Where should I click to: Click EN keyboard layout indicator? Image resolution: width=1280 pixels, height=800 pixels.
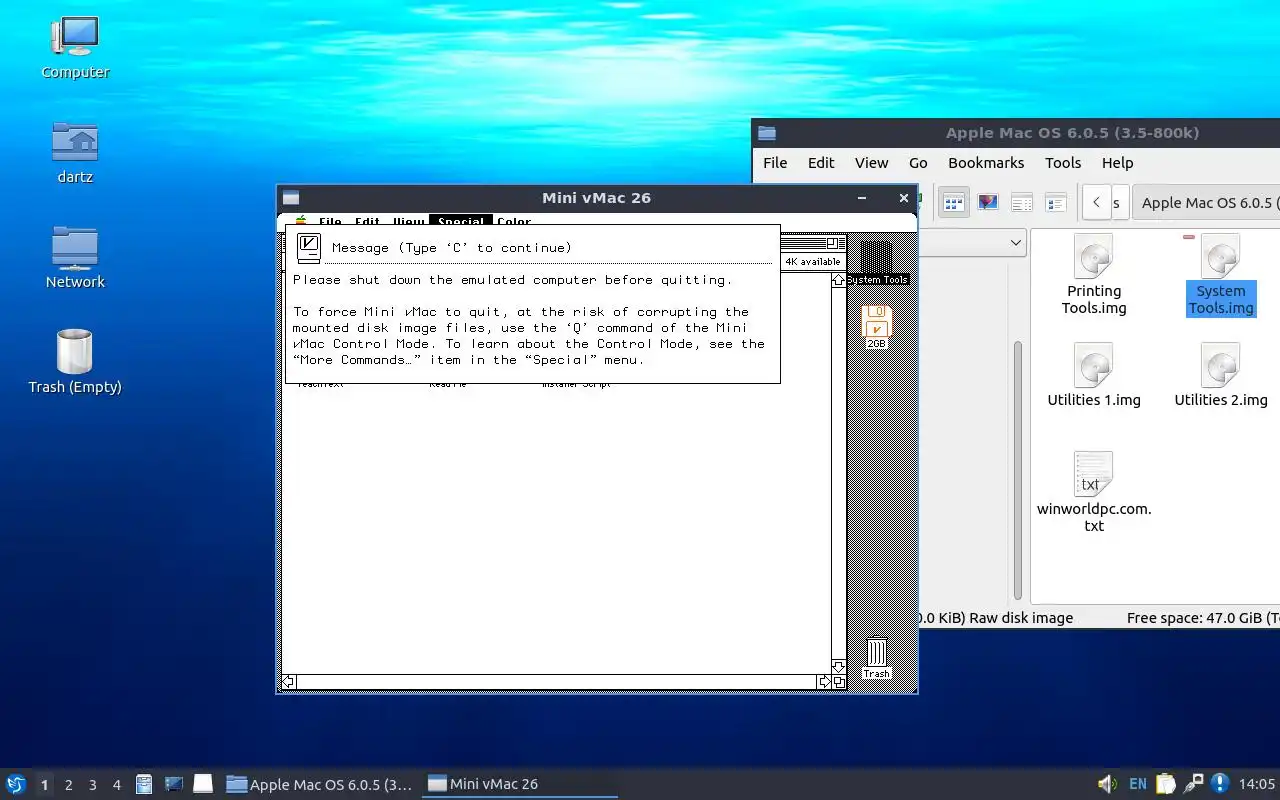(1138, 784)
